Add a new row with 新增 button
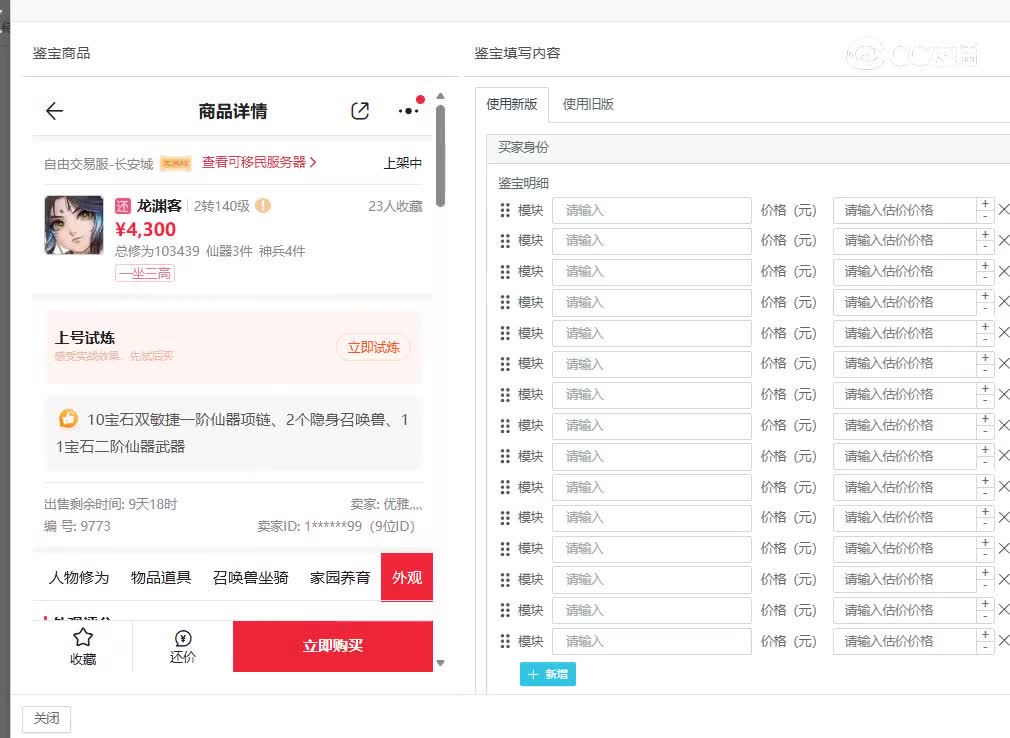Image resolution: width=1010 pixels, height=738 pixels. point(547,674)
